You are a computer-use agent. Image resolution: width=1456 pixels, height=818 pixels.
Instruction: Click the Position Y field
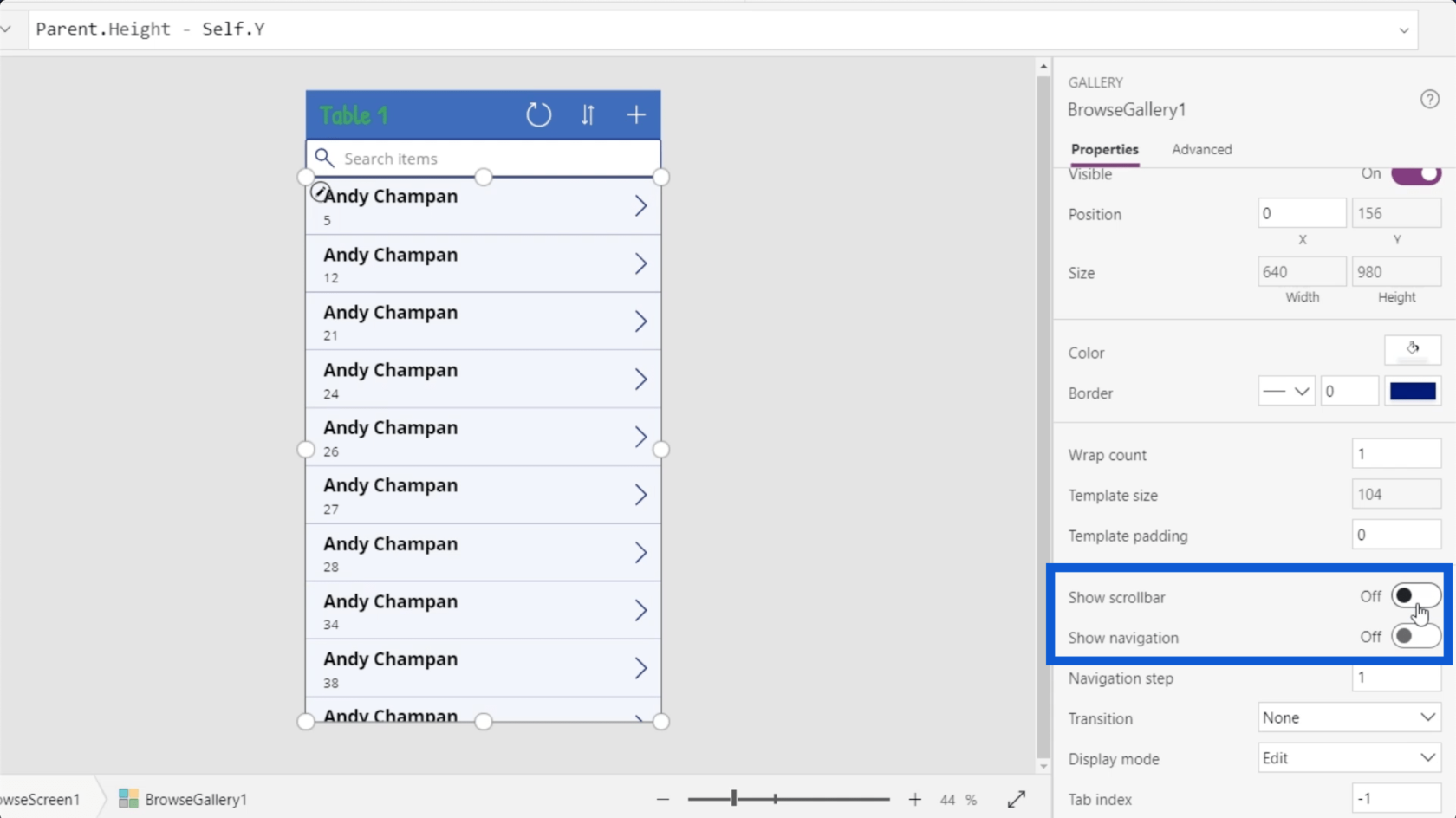point(1396,213)
